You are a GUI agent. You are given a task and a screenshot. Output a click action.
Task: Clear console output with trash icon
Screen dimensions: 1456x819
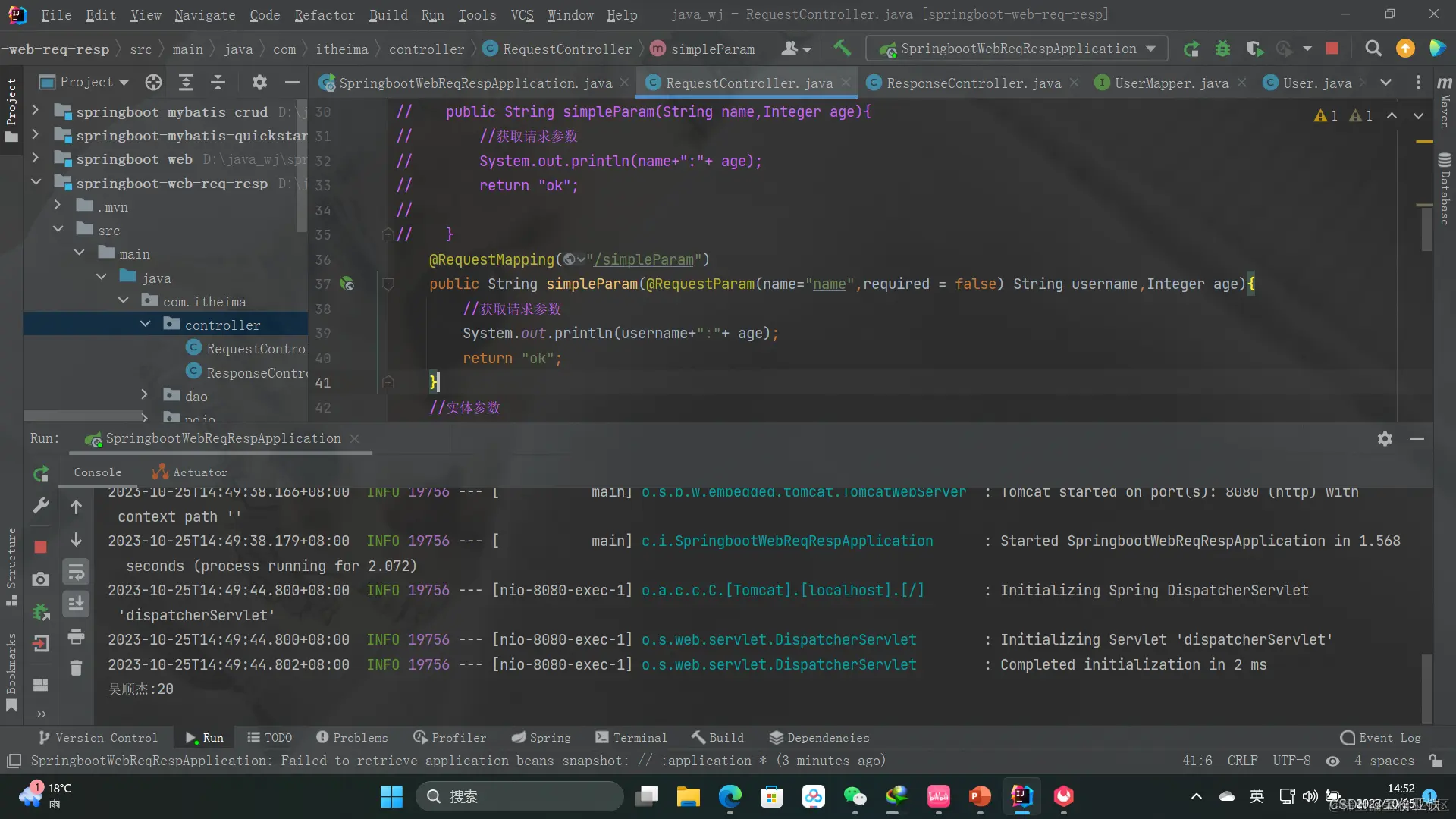[x=76, y=668]
